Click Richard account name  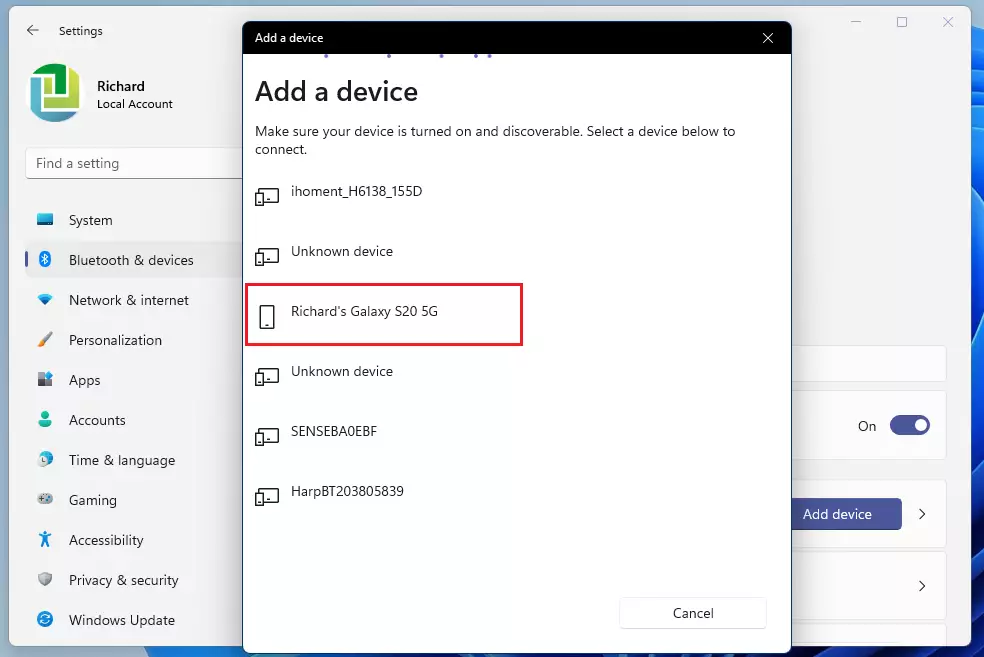[x=120, y=86]
